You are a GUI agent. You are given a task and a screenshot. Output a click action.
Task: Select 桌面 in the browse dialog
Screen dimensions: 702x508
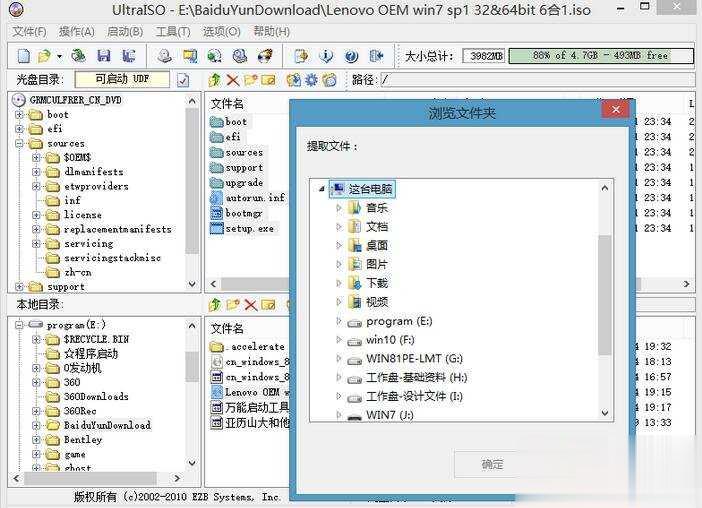(377, 245)
